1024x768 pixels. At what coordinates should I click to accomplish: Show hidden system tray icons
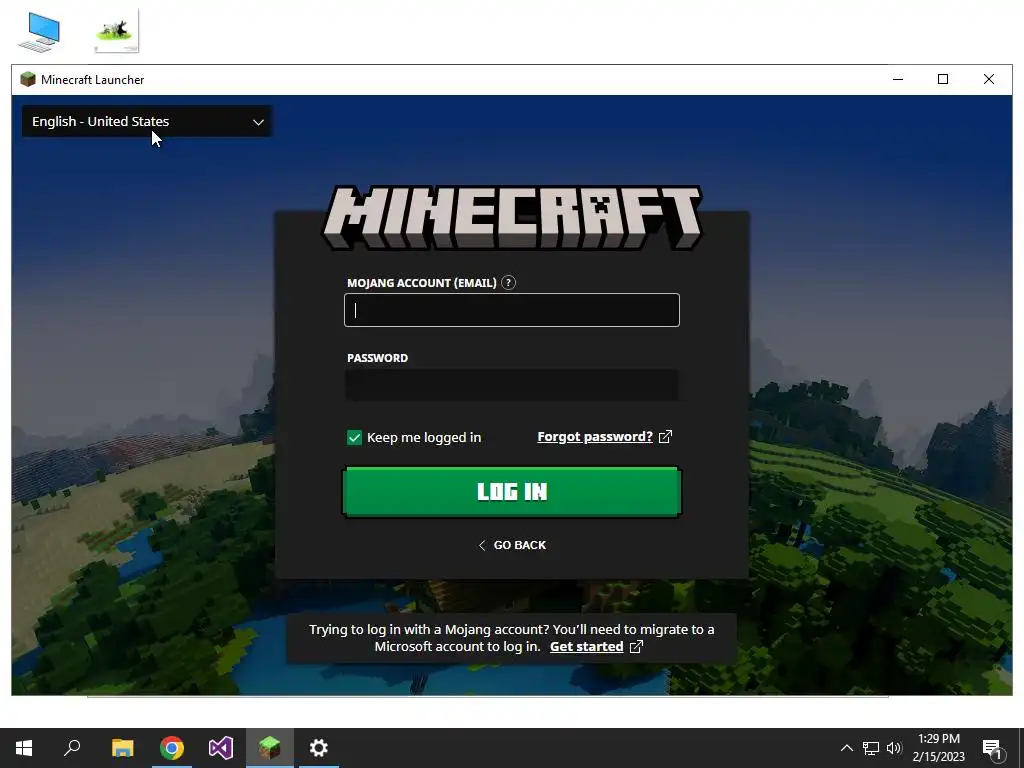[x=846, y=748]
